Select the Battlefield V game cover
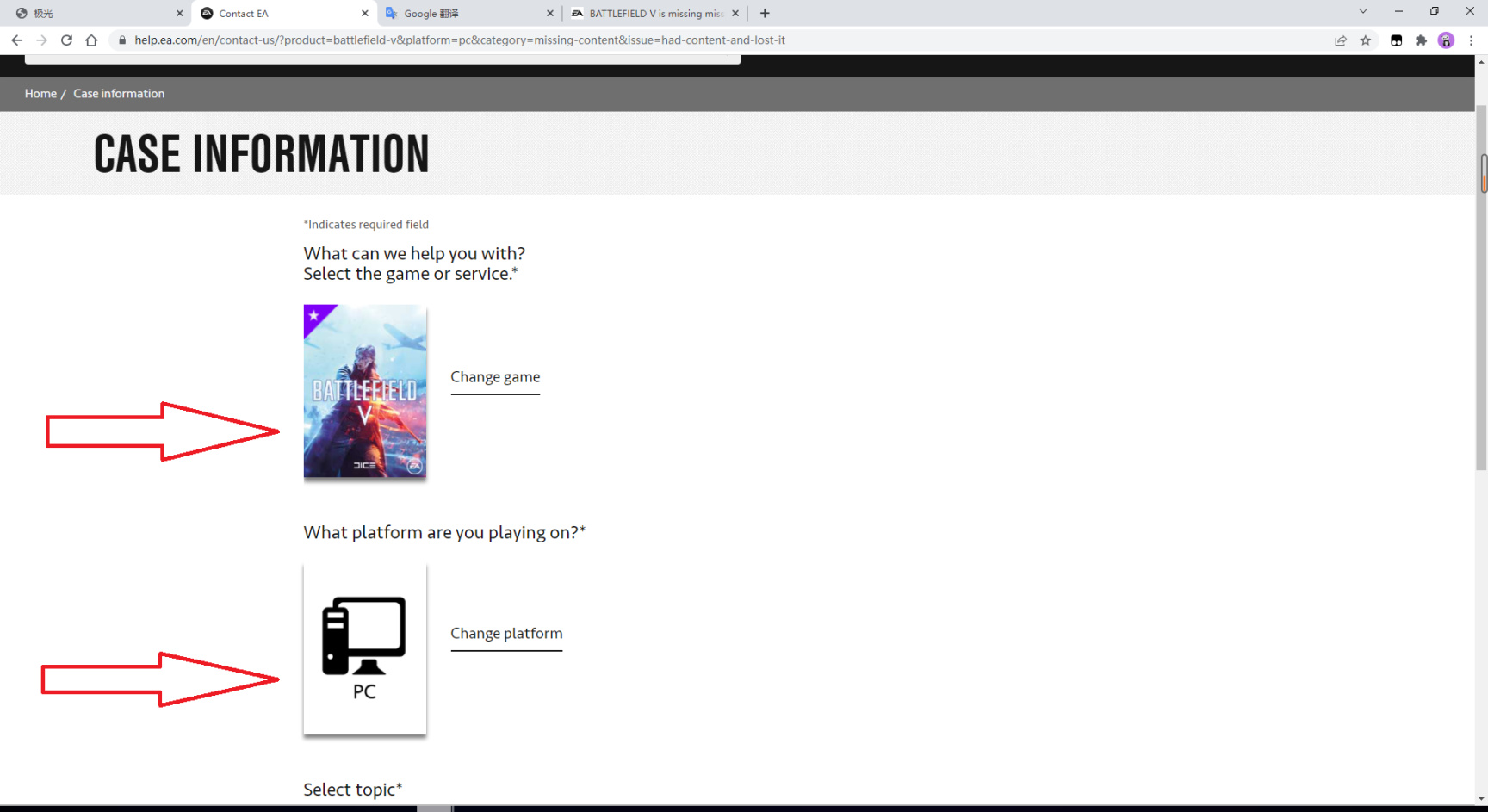1488x812 pixels. click(365, 391)
